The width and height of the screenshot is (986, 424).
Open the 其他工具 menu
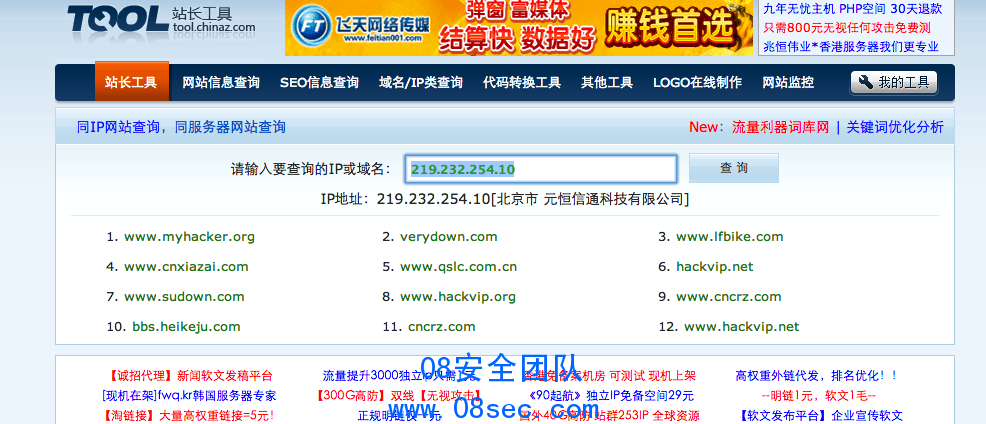point(607,82)
